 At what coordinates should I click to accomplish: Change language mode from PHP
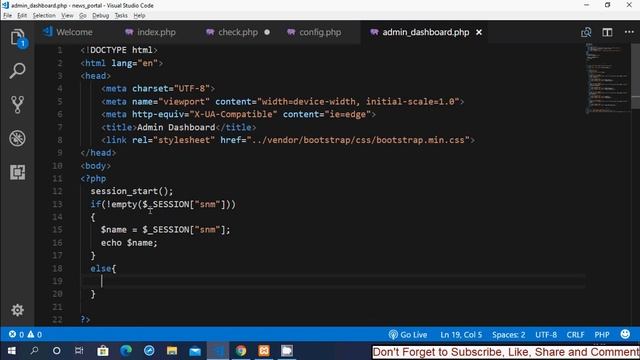coord(602,335)
